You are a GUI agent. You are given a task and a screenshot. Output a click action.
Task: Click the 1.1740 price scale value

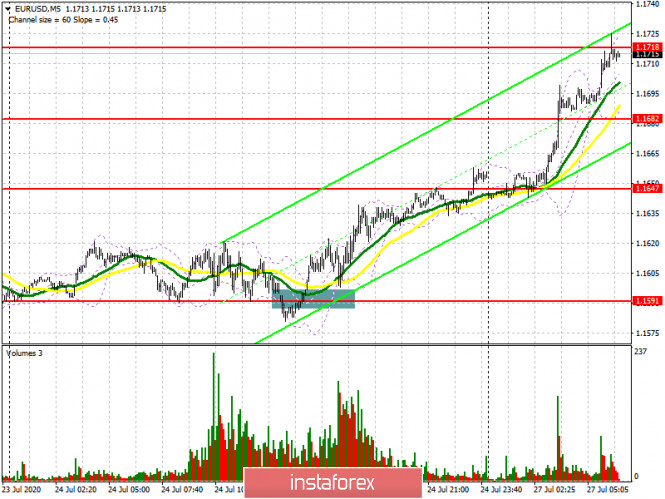coord(647,4)
